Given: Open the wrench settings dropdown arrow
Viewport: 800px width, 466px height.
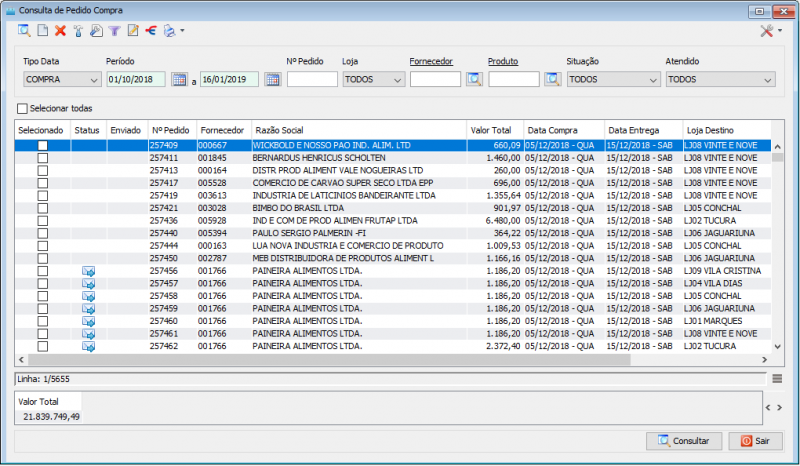Looking at the screenshot, I should tap(780, 31).
